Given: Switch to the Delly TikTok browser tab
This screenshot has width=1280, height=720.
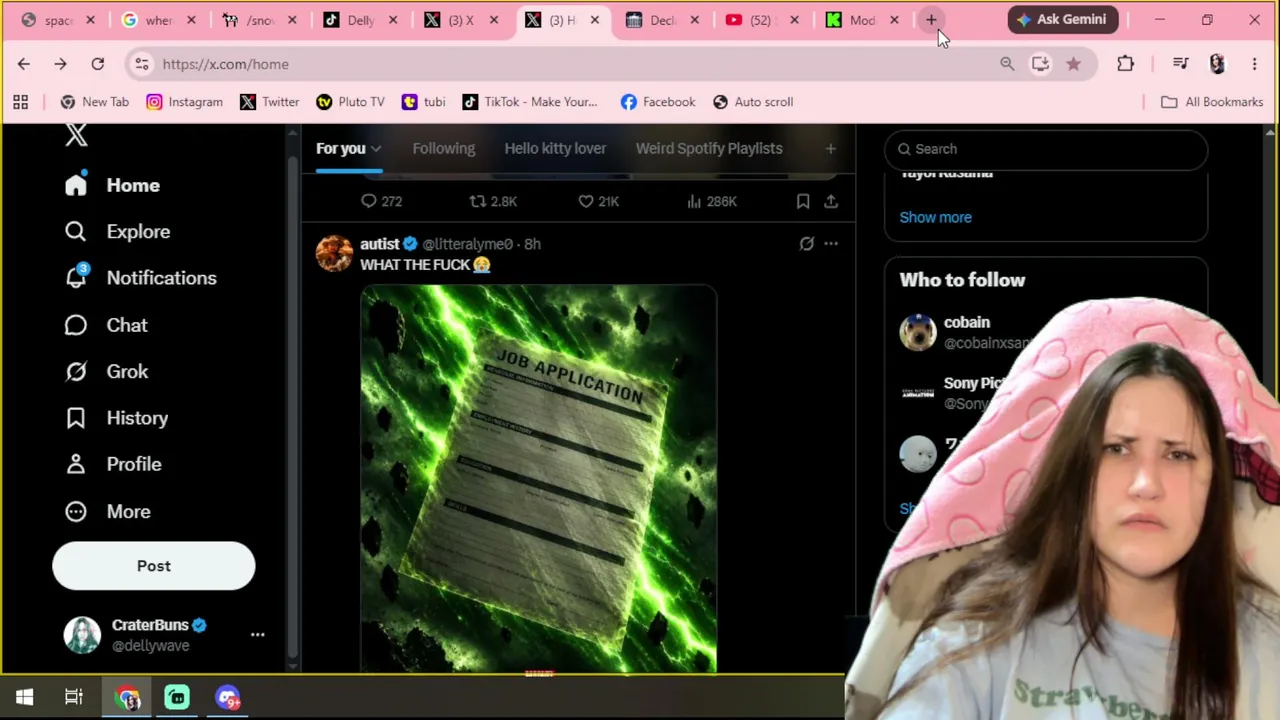Looking at the screenshot, I should click(360, 20).
